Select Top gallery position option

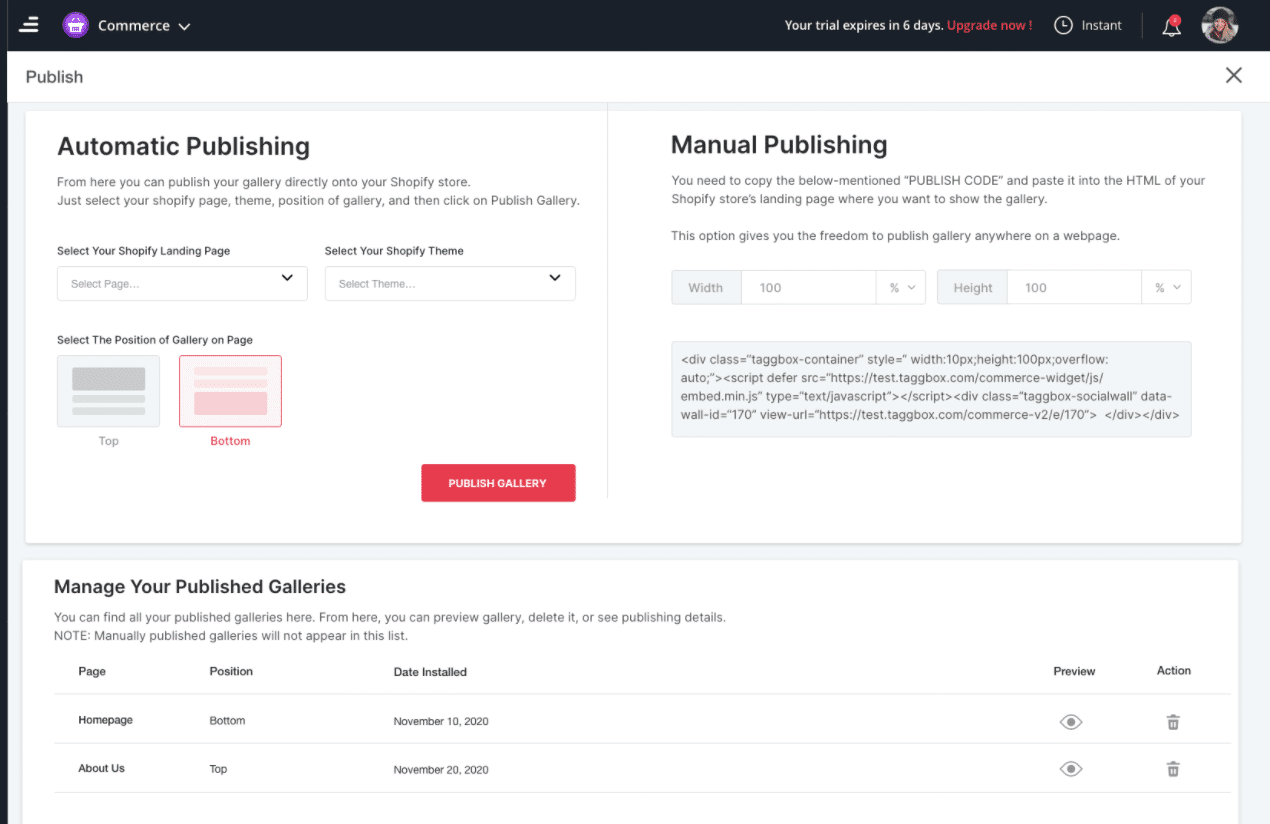108,391
